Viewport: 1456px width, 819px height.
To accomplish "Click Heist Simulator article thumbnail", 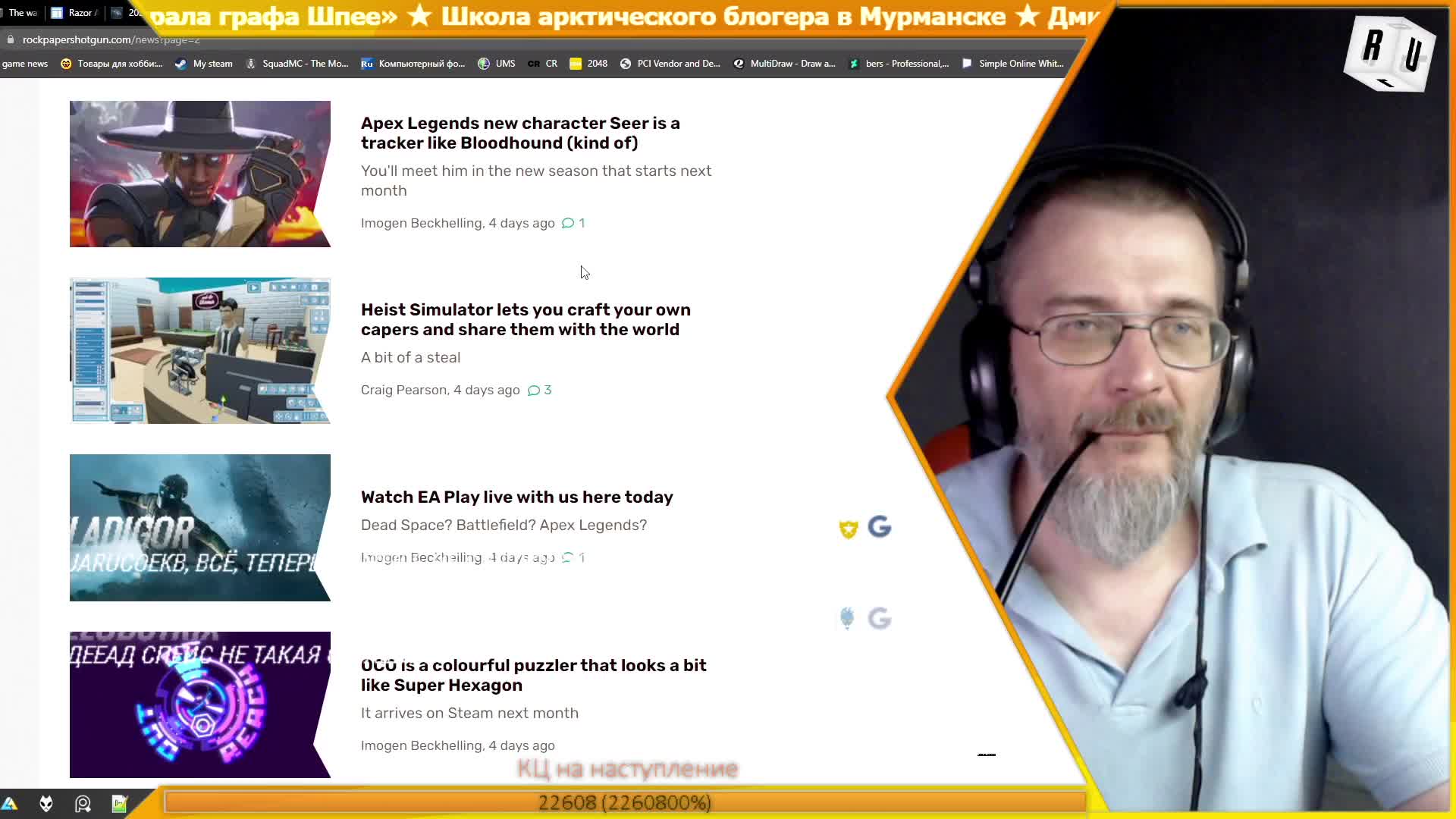I will click(200, 350).
